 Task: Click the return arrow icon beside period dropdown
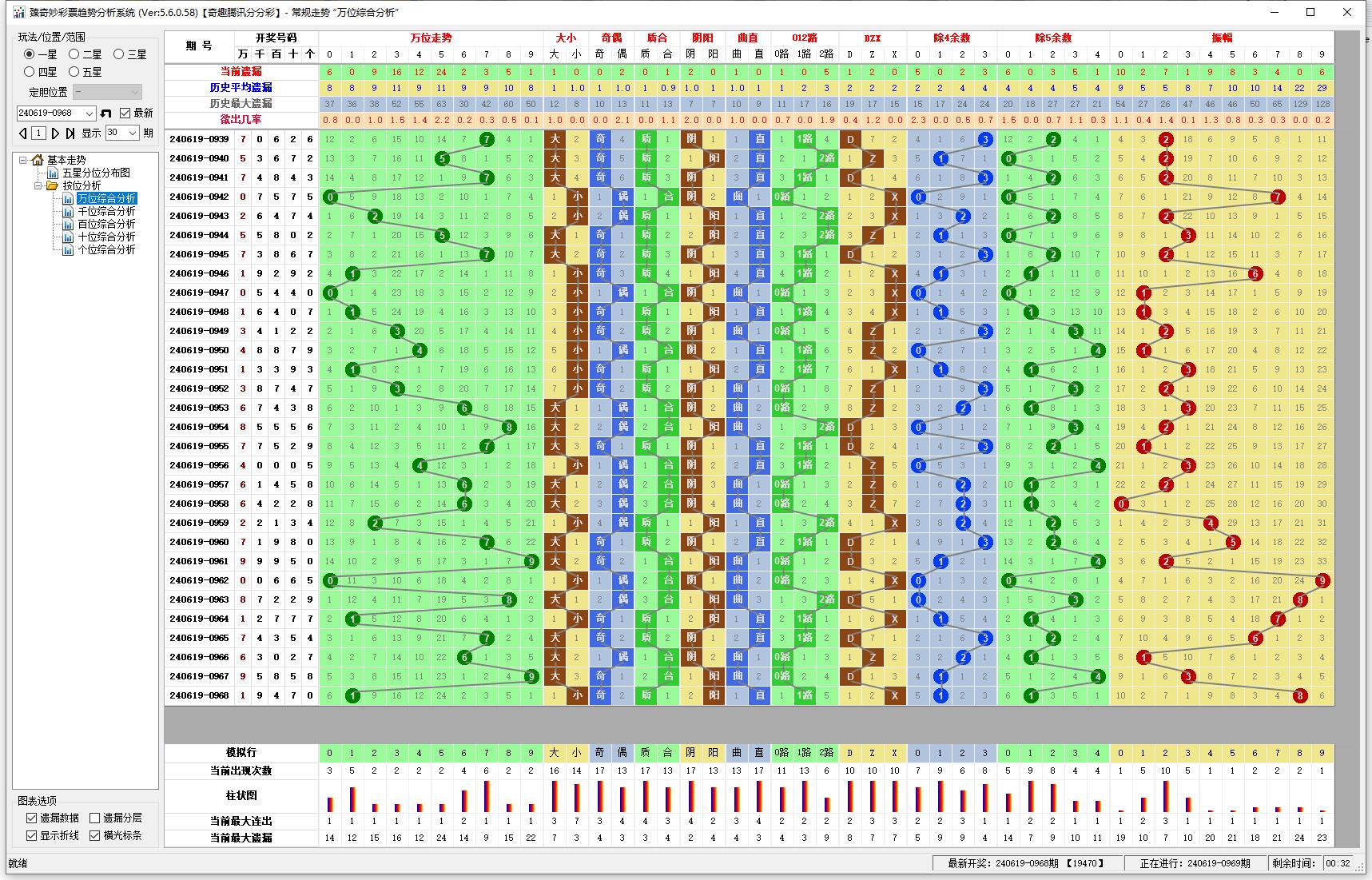pos(105,113)
